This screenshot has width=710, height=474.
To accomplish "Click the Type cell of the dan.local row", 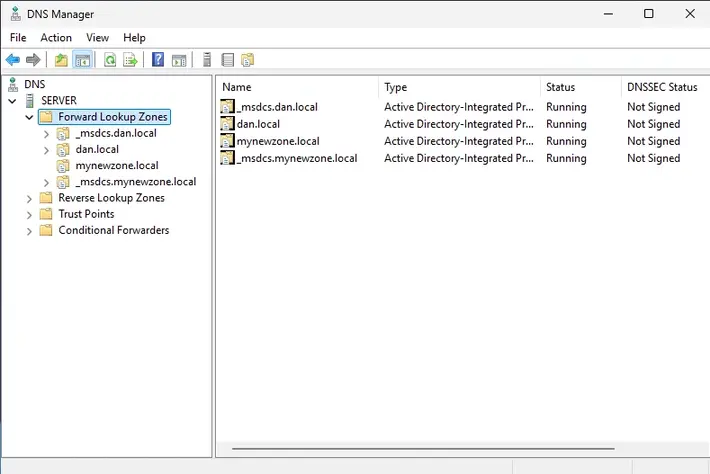I will pyautogui.click(x=459, y=124).
